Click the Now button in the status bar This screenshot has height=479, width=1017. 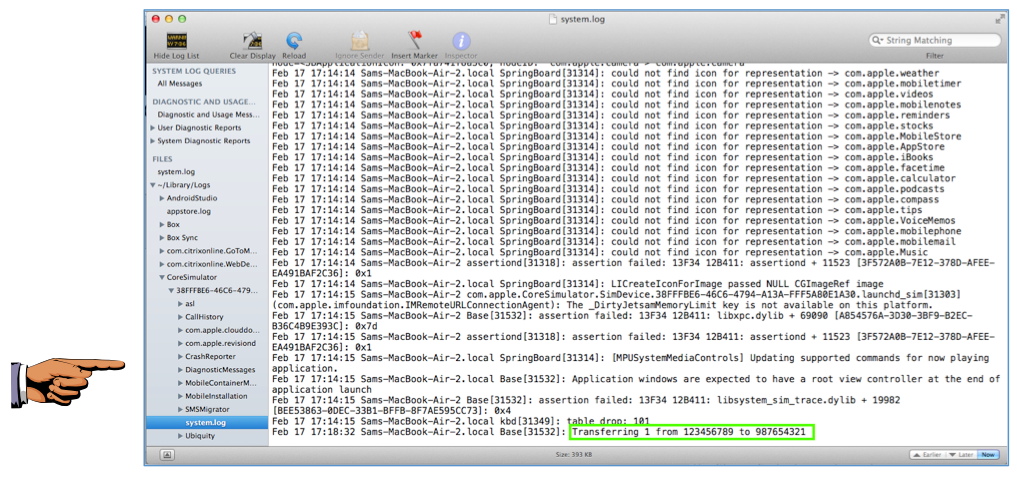[x=988, y=455]
